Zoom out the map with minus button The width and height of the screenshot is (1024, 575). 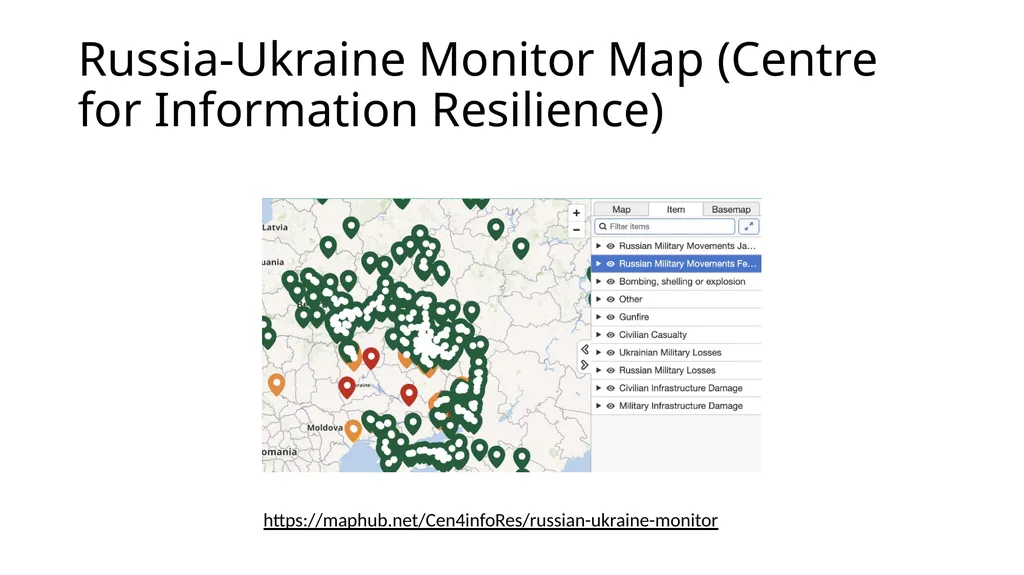point(576,229)
